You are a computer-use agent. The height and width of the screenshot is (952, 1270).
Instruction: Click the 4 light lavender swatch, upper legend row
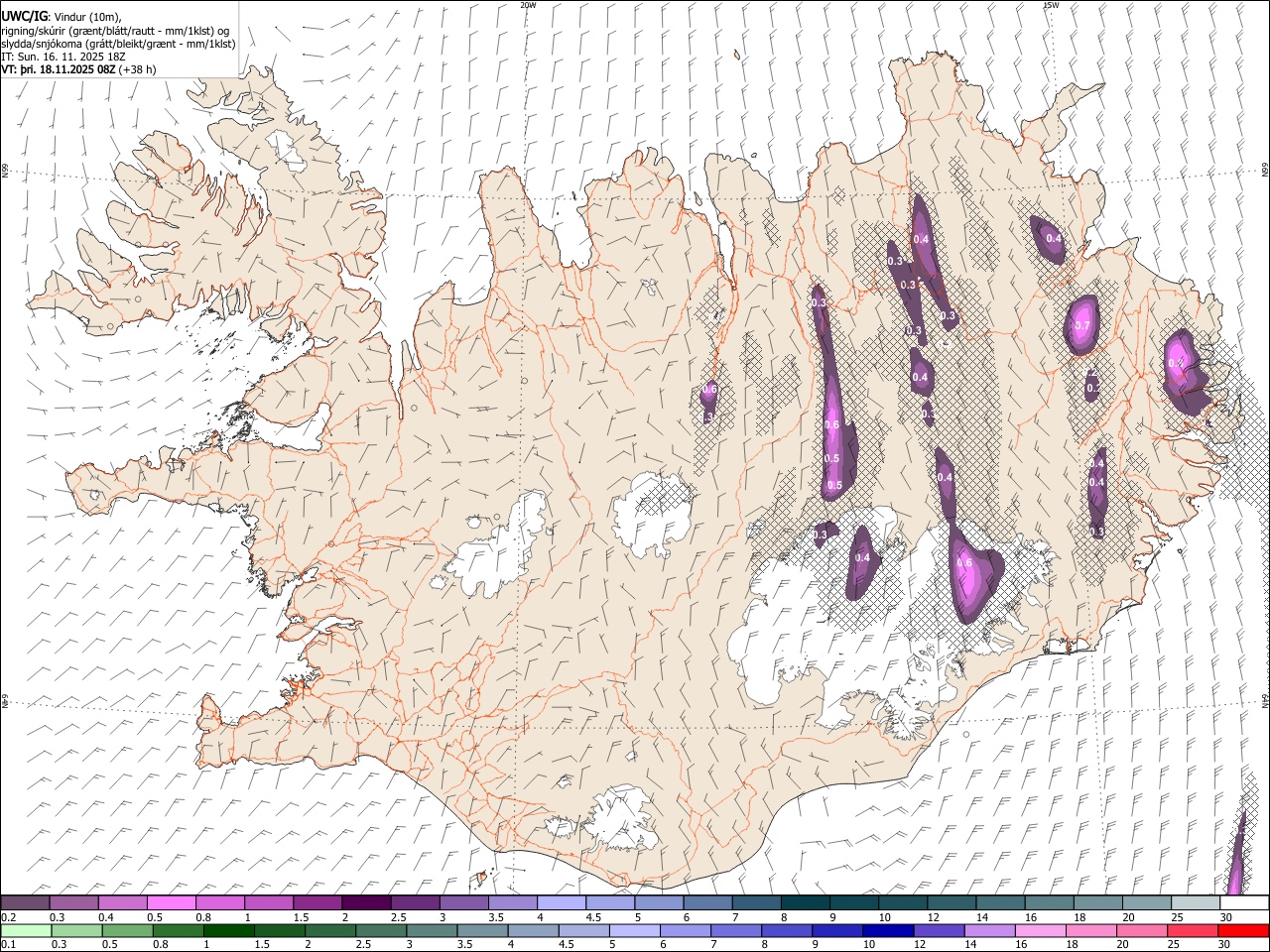pyautogui.click(x=561, y=902)
